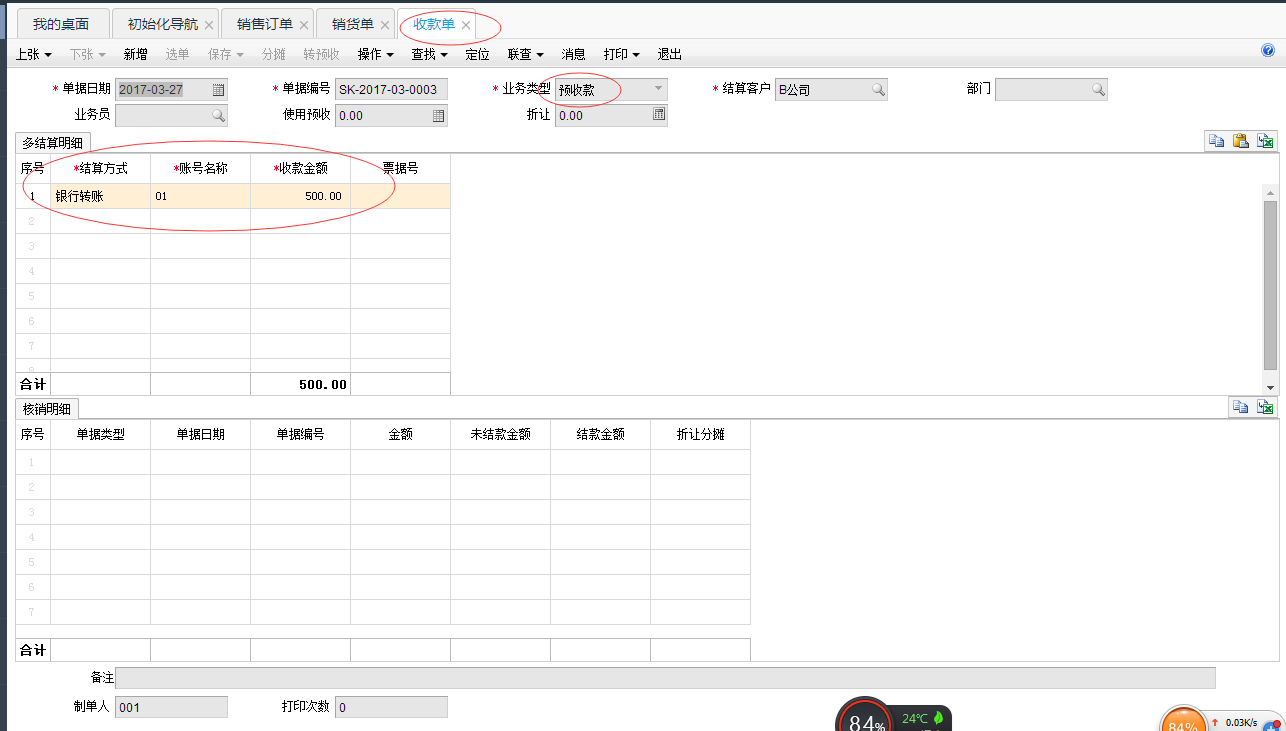Open the calendar picker for 单据日期
The image size is (1286, 731).
pos(218,90)
